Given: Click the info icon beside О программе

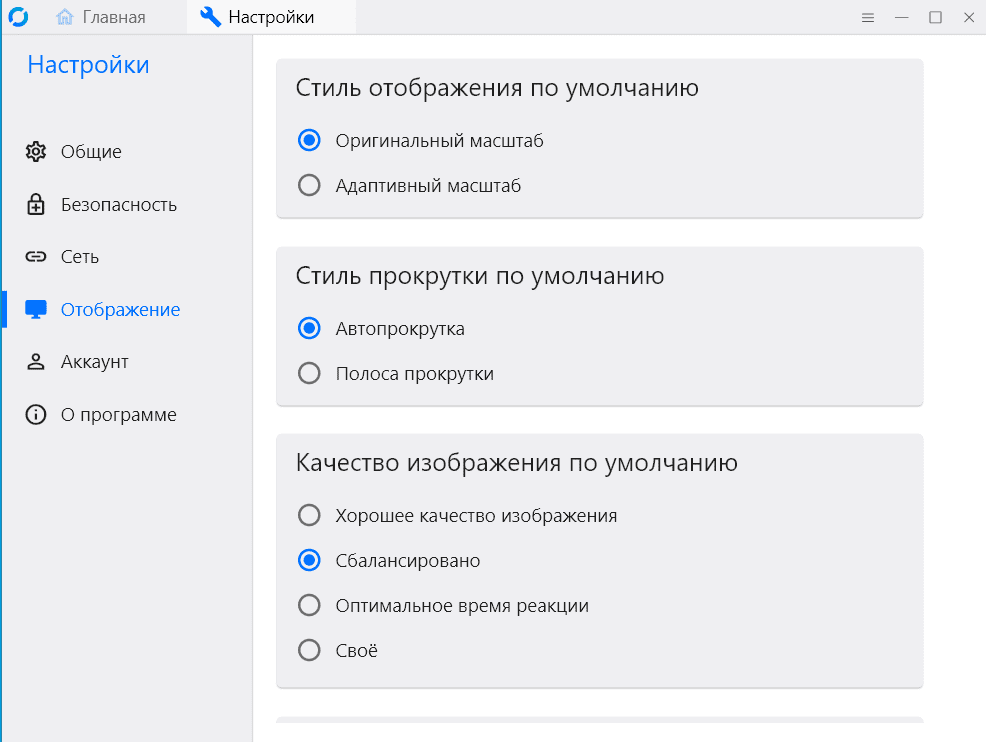Looking at the screenshot, I should pyautogui.click(x=36, y=415).
